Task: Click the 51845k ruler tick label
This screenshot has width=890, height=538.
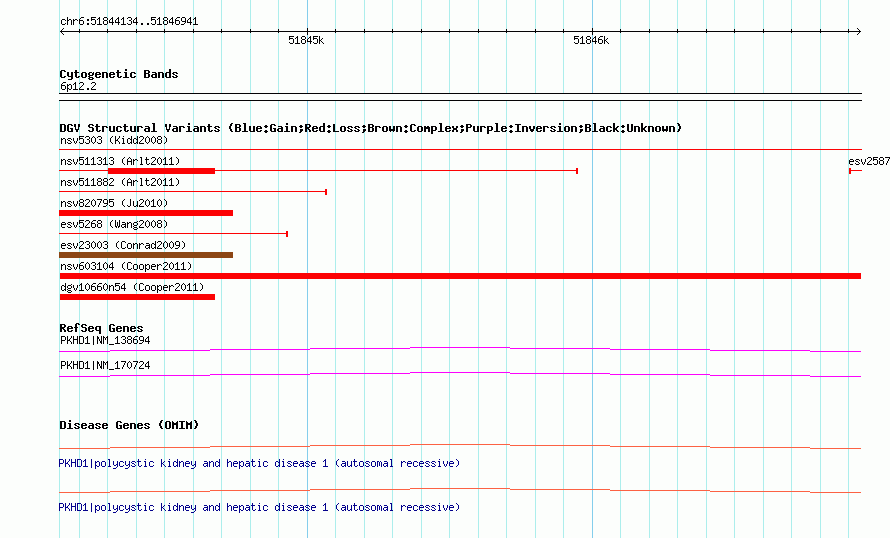Action: (x=306, y=40)
